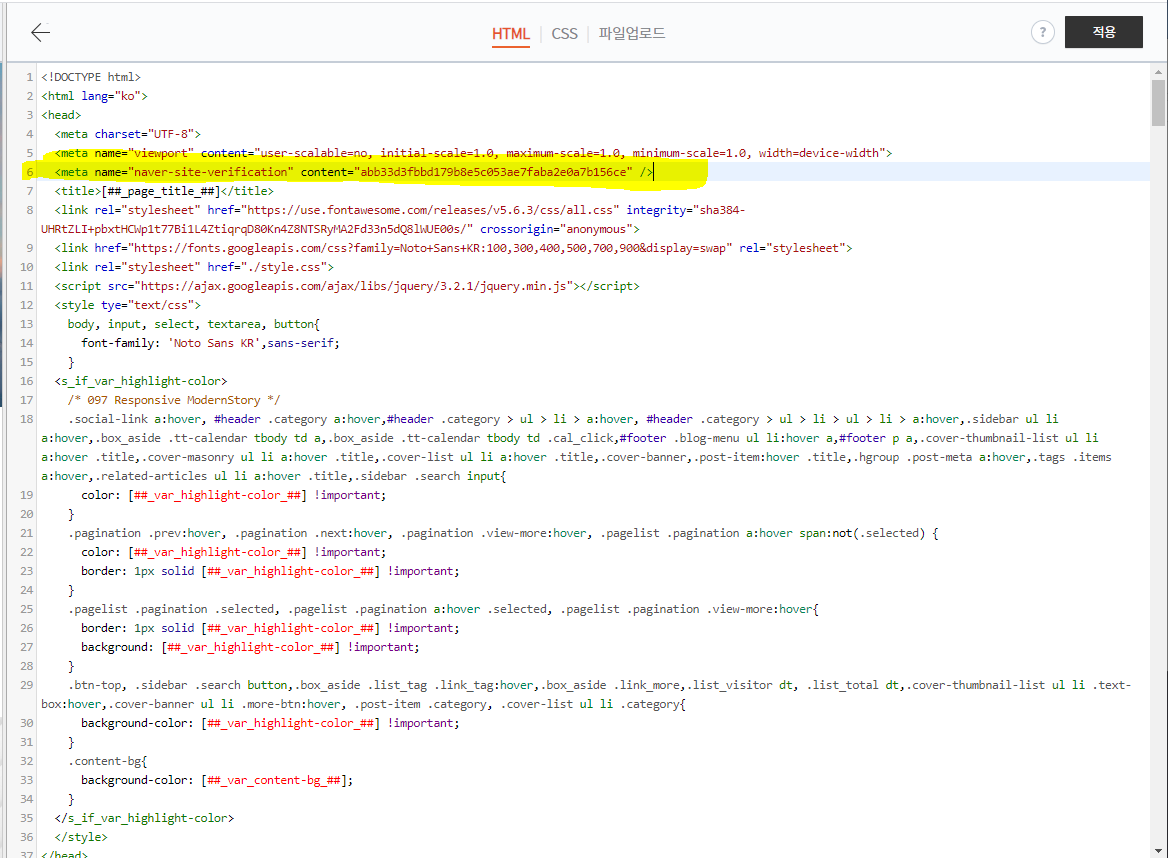
Task: Click the background-color line 30
Action: 270,723
